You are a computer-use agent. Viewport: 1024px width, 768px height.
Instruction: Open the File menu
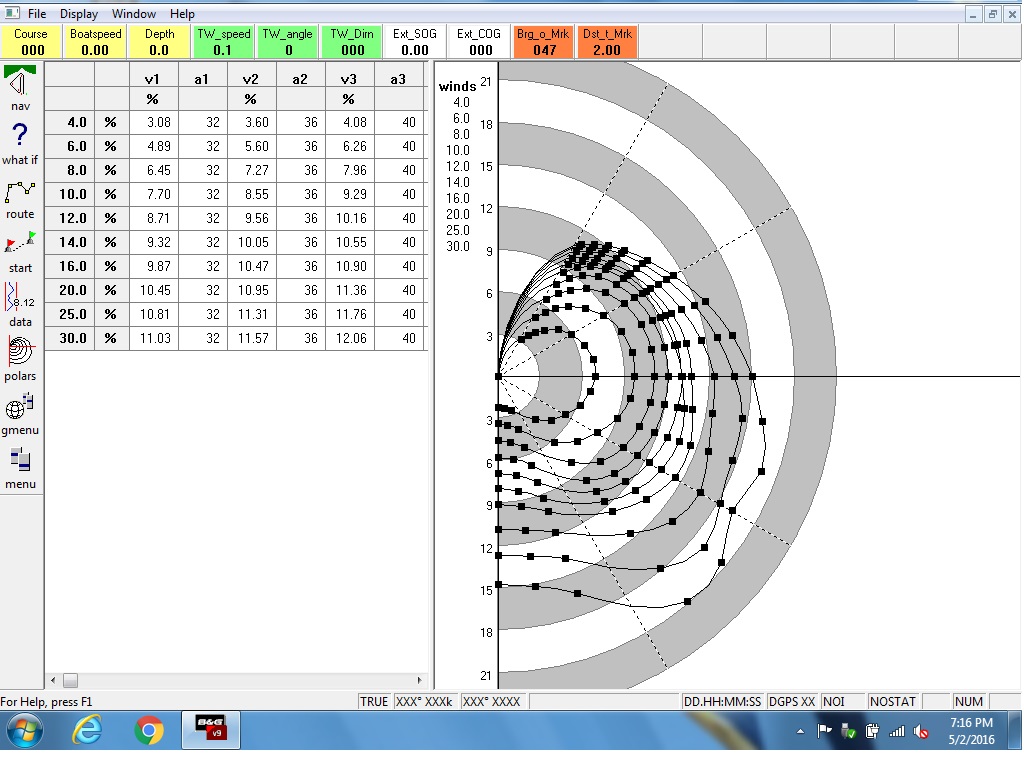click(37, 14)
